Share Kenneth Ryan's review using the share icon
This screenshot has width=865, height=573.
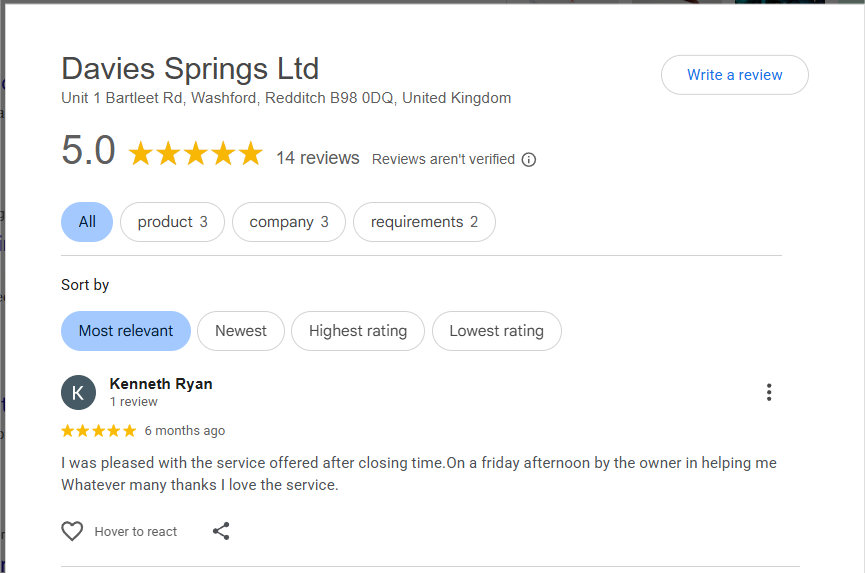(221, 531)
